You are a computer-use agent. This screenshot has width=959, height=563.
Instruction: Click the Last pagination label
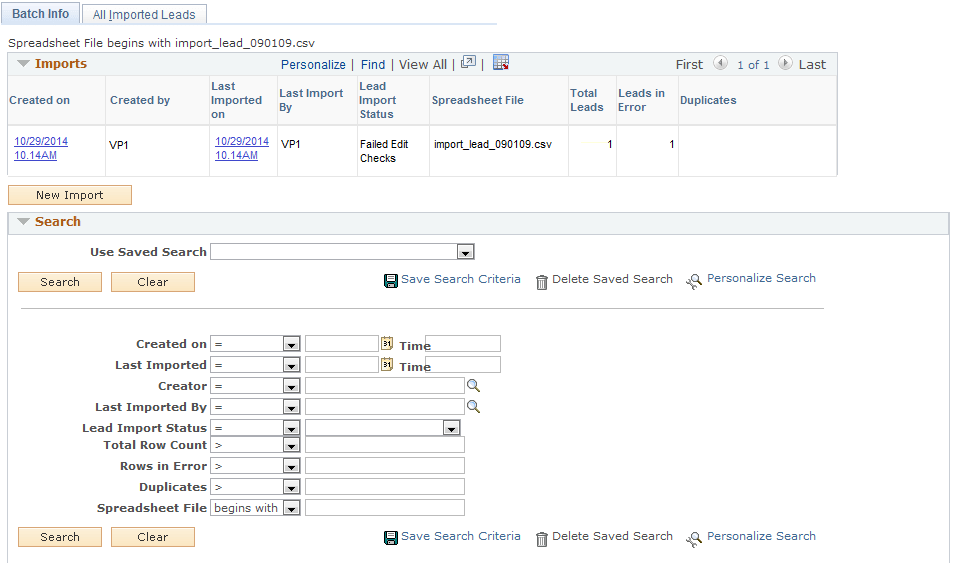(812, 64)
